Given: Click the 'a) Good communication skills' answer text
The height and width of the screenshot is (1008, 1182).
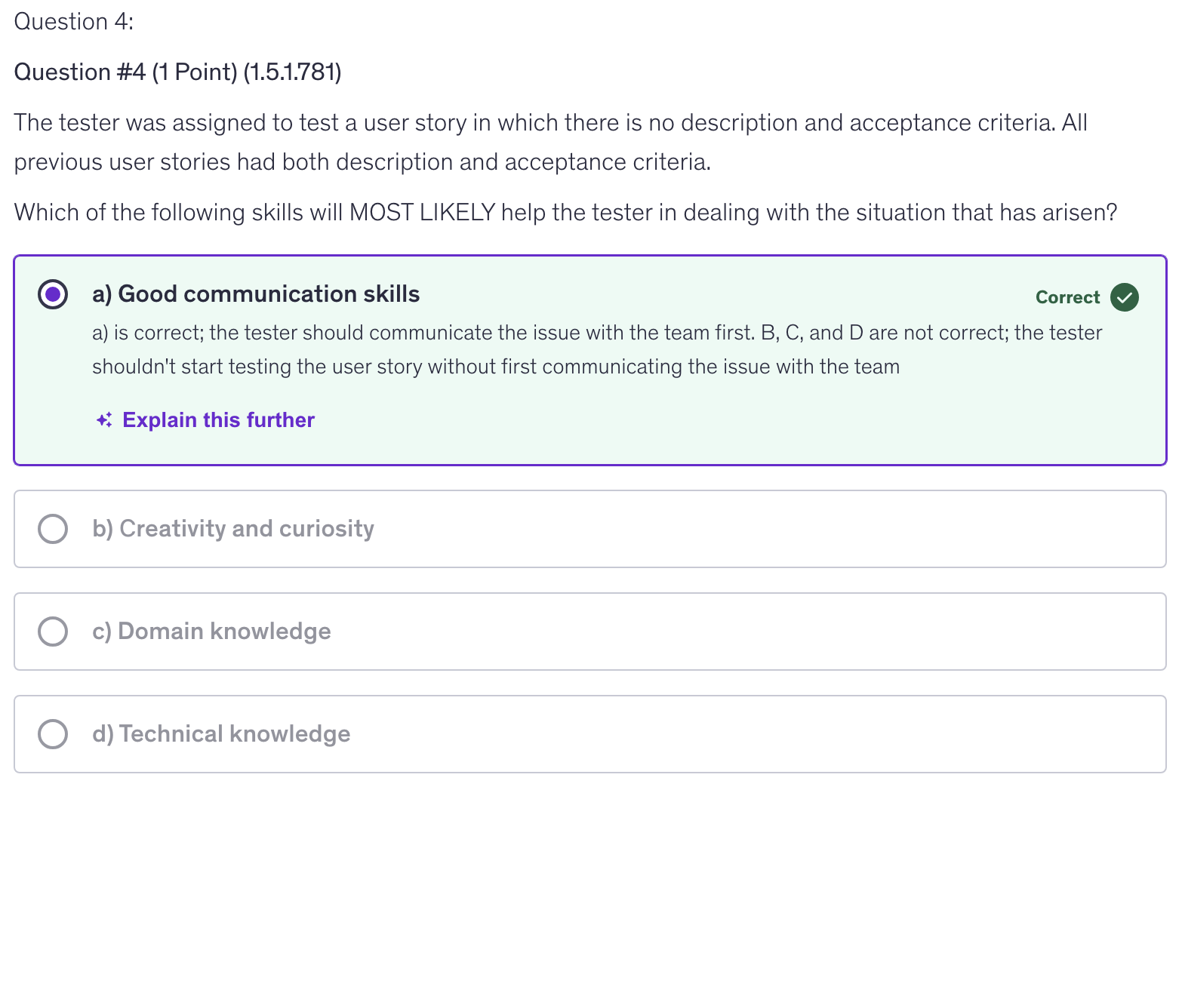Looking at the screenshot, I should pos(256,294).
